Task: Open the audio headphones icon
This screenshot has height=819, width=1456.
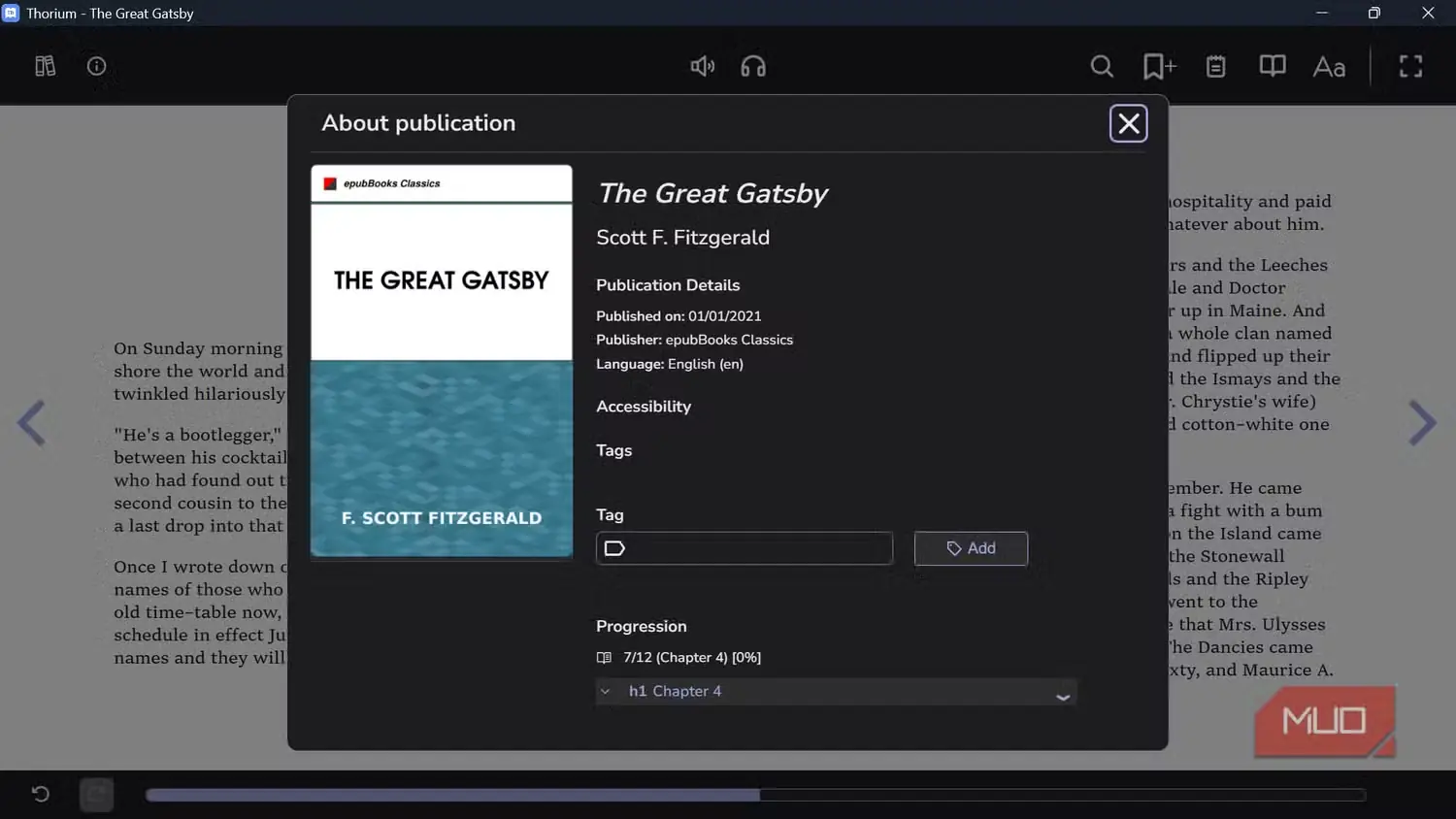Action: (753, 66)
